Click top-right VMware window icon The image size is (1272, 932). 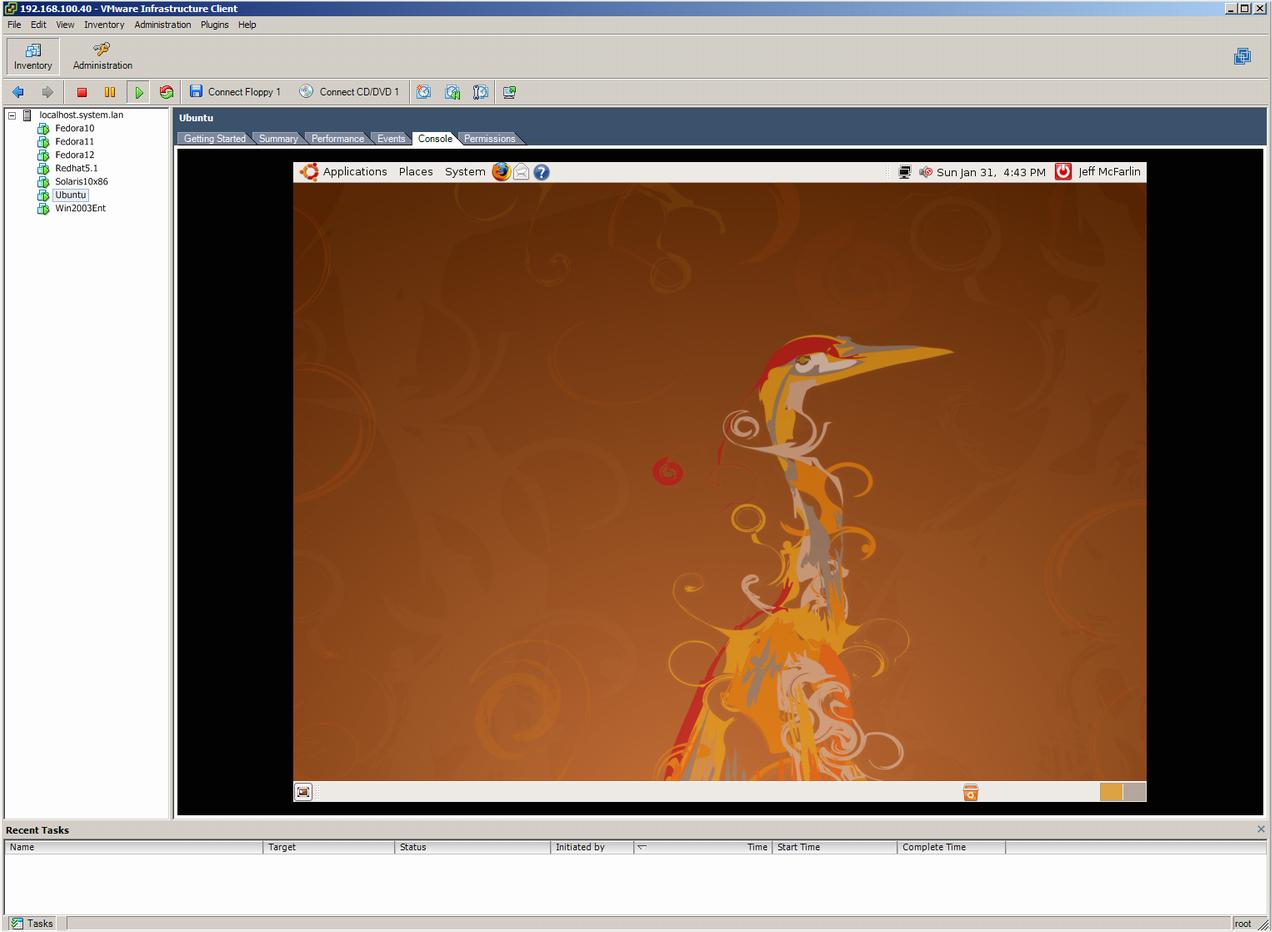tap(1242, 56)
